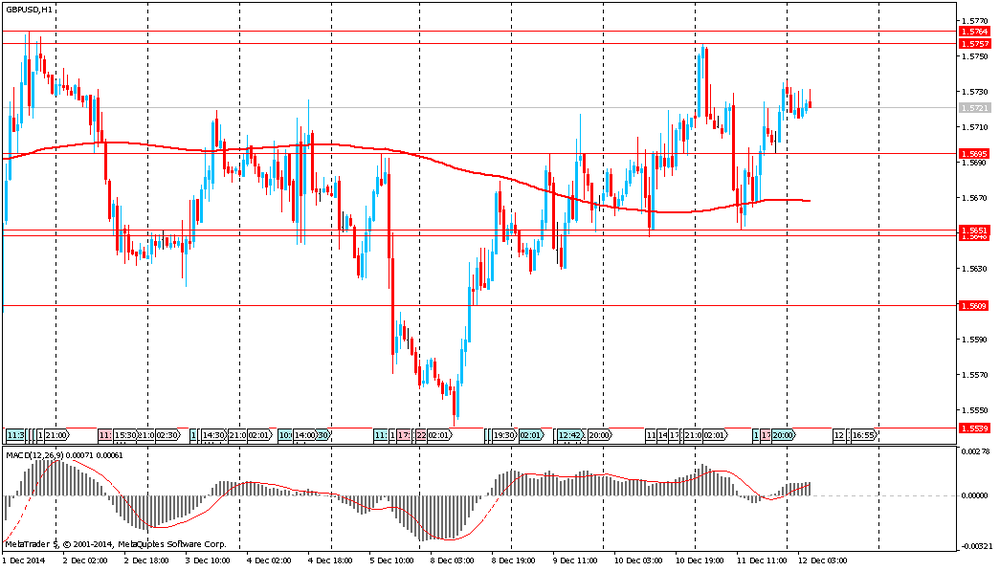Click the 1.5539 bottom level price tag
The width and height of the screenshot is (1000, 571).
973,428
